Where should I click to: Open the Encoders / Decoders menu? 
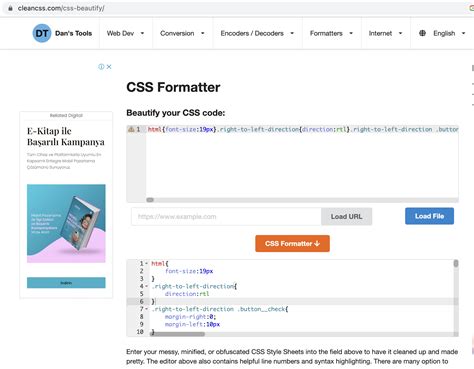(252, 33)
